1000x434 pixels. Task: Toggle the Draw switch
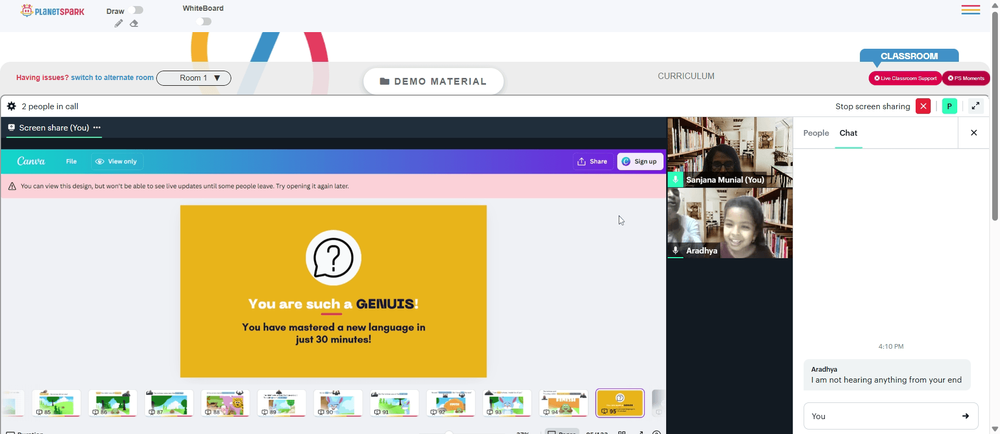pos(136,10)
